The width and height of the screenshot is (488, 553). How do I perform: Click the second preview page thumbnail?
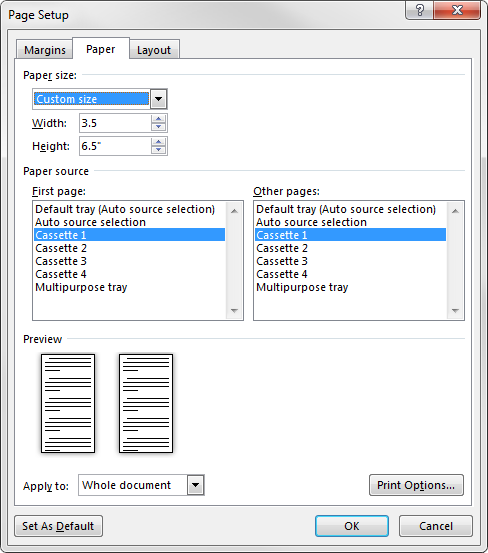point(146,403)
